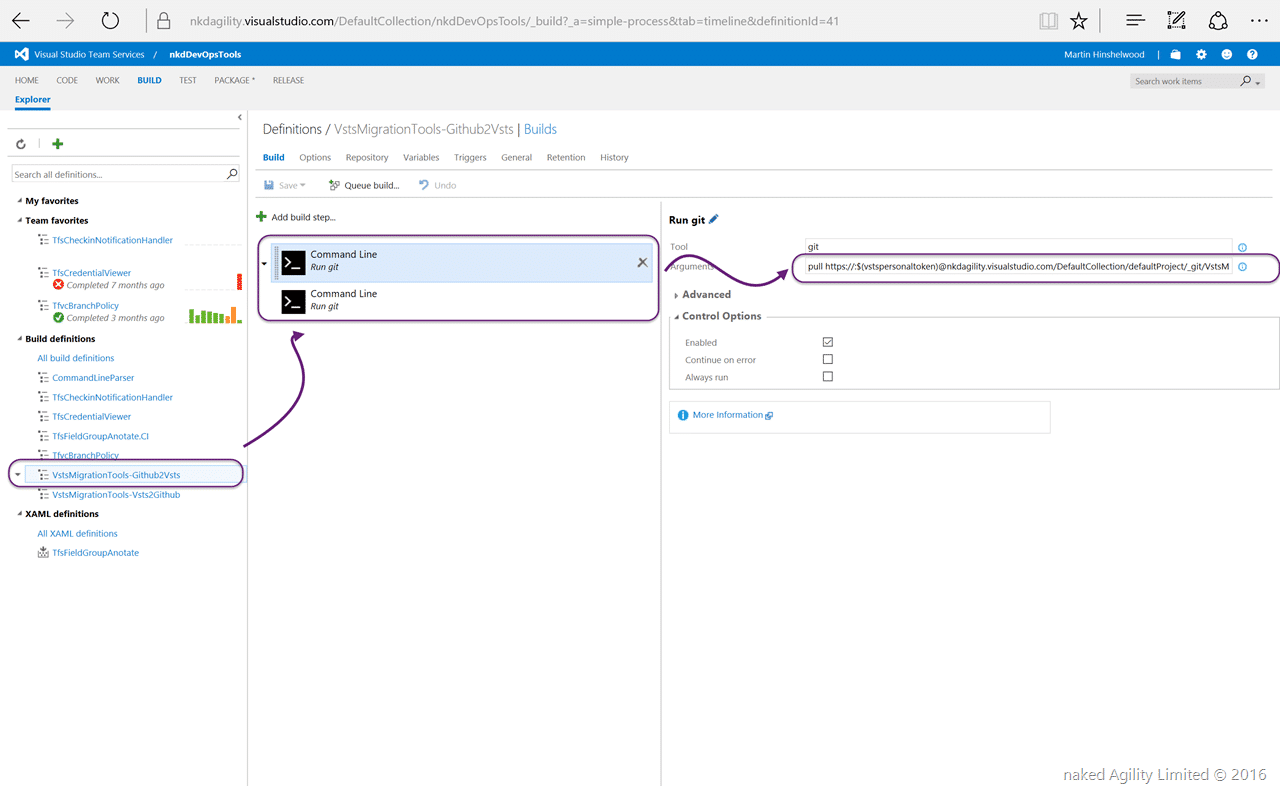The image size is (1280, 786).
Task: Check the Continue on error checkbox
Action: [x=828, y=359]
